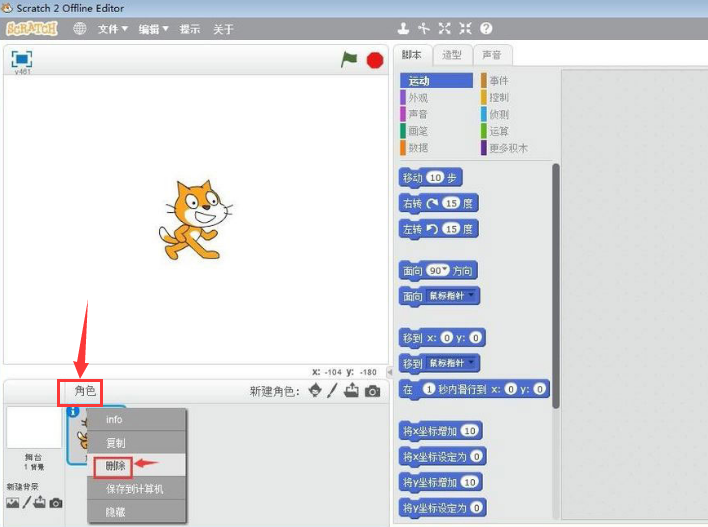Select the 舞台 stage thumbnail

point(34,428)
